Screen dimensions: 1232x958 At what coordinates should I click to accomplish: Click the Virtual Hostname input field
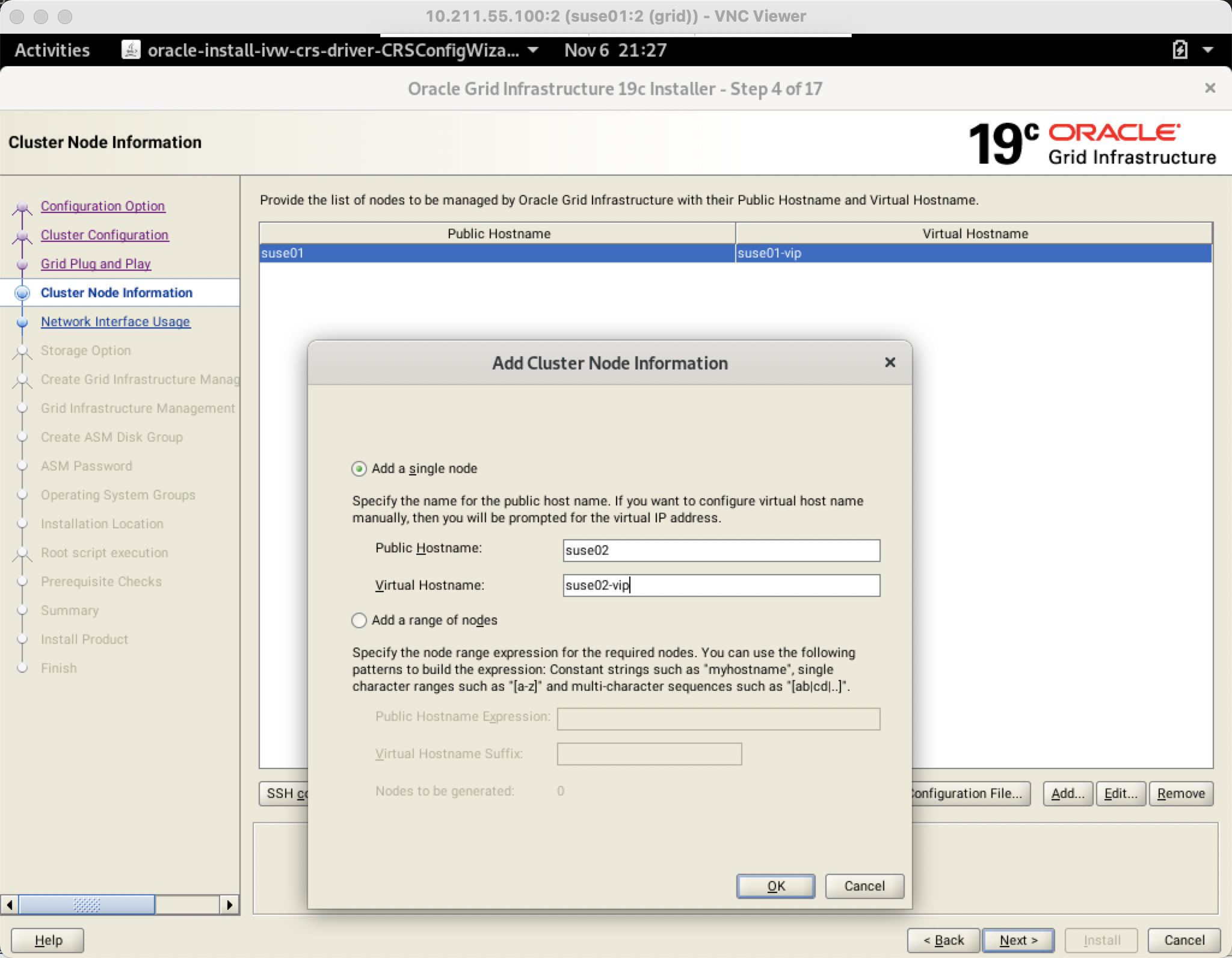pos(721,585)
